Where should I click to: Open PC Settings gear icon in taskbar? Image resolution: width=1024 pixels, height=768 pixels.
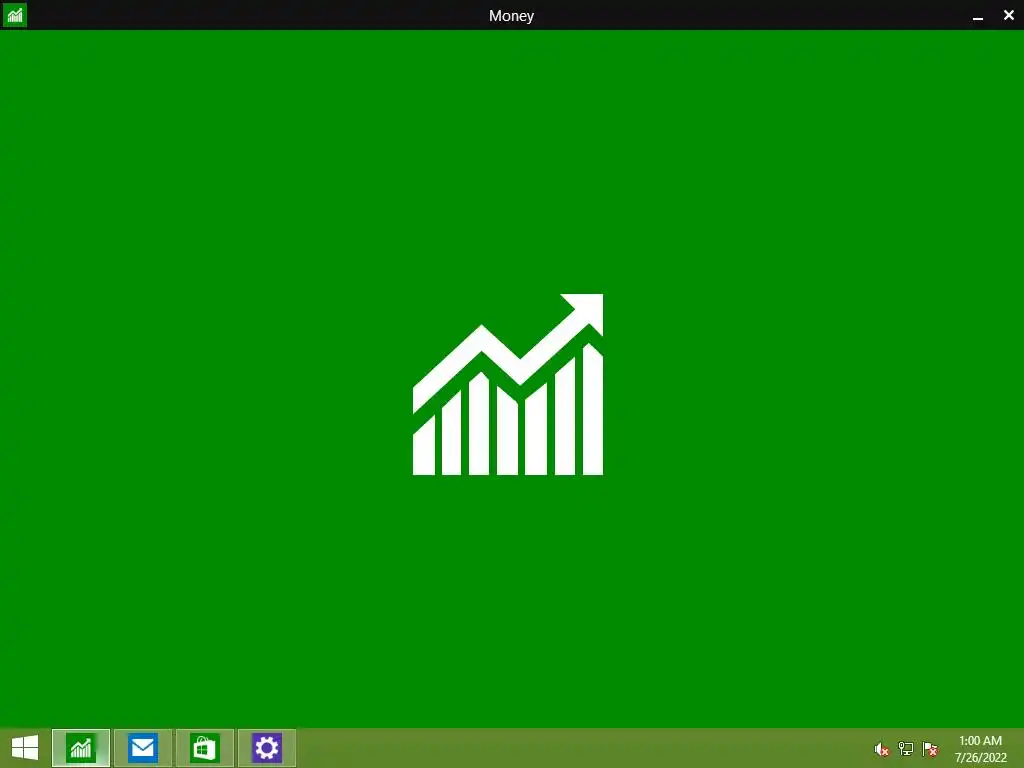(267, 748)
